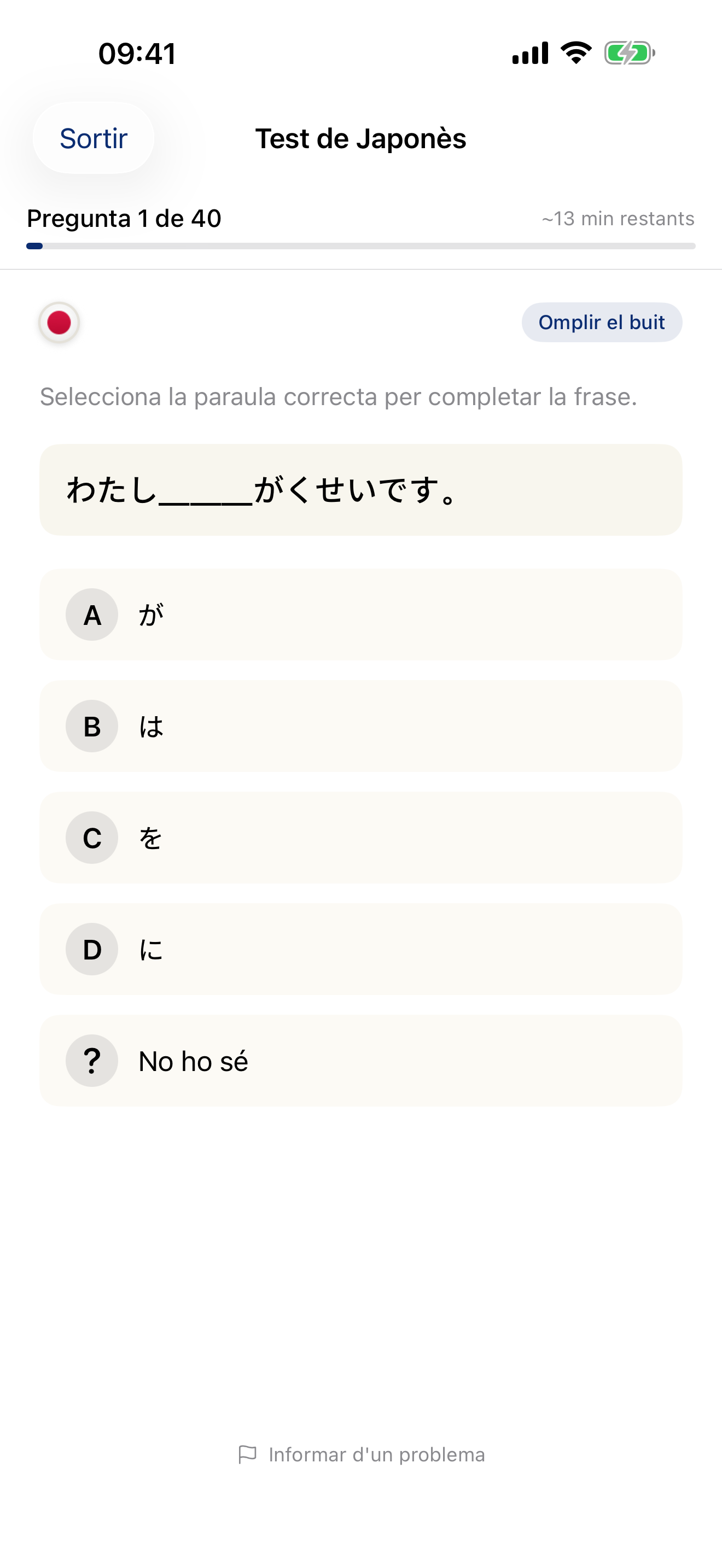Image resolution: width=722 pixels, height=1568 pixels.
Task: Select answer option は
Action: (x=360, y=726)
